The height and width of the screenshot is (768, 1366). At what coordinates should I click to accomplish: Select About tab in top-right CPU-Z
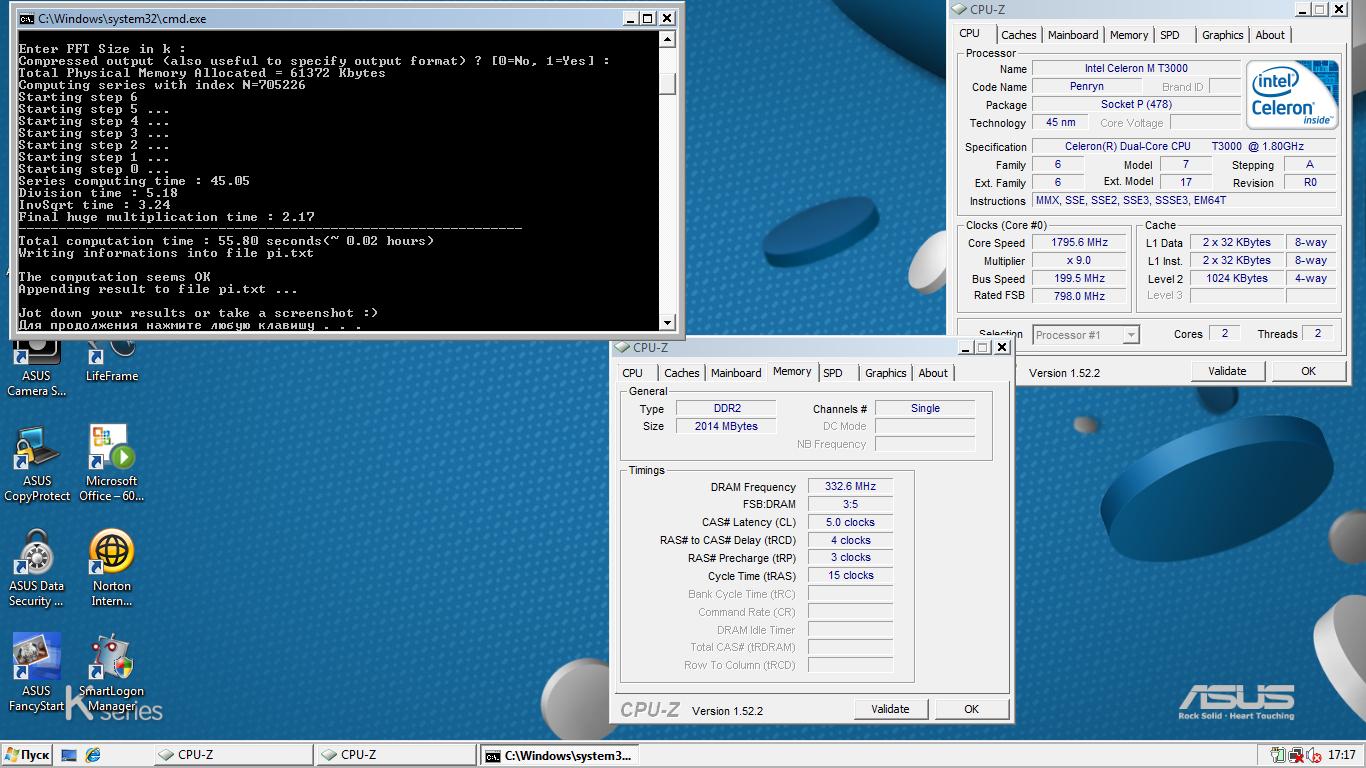click(1270, 35)
